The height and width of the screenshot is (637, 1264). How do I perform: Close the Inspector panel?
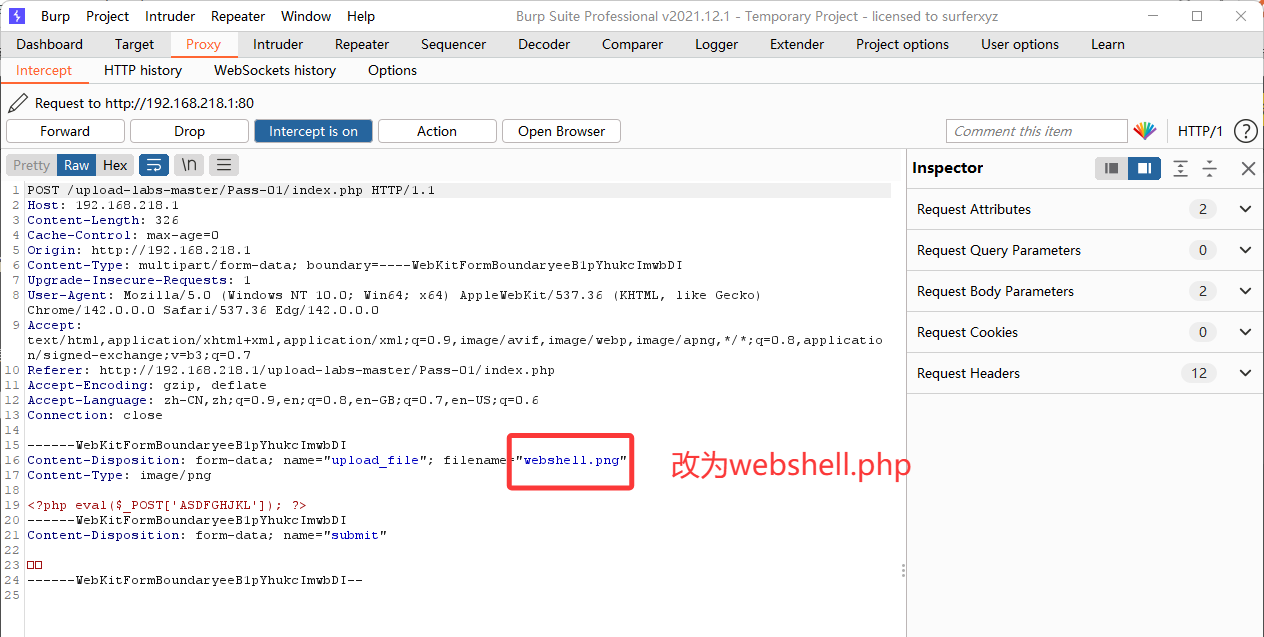1247,168
